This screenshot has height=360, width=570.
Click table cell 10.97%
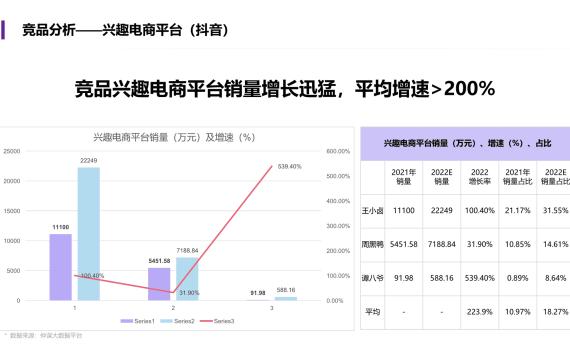(518, 312)
